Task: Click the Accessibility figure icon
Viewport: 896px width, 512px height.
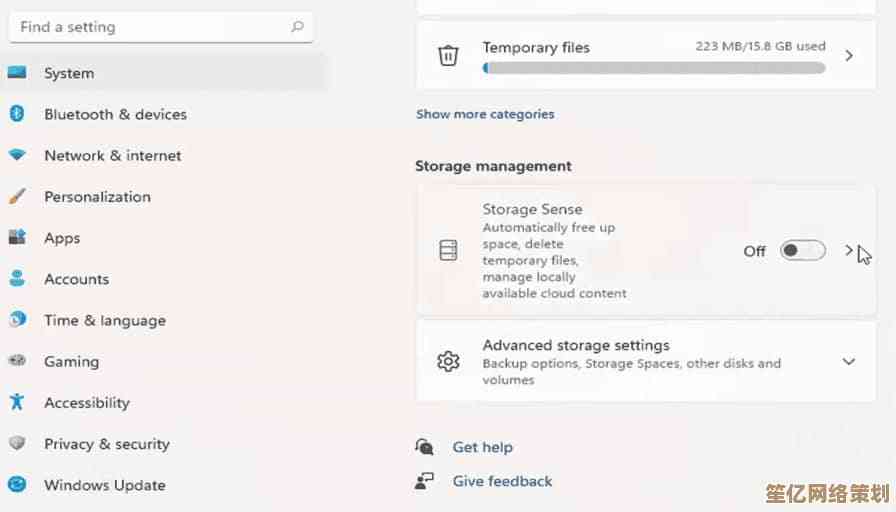Action: click(16, 402)
